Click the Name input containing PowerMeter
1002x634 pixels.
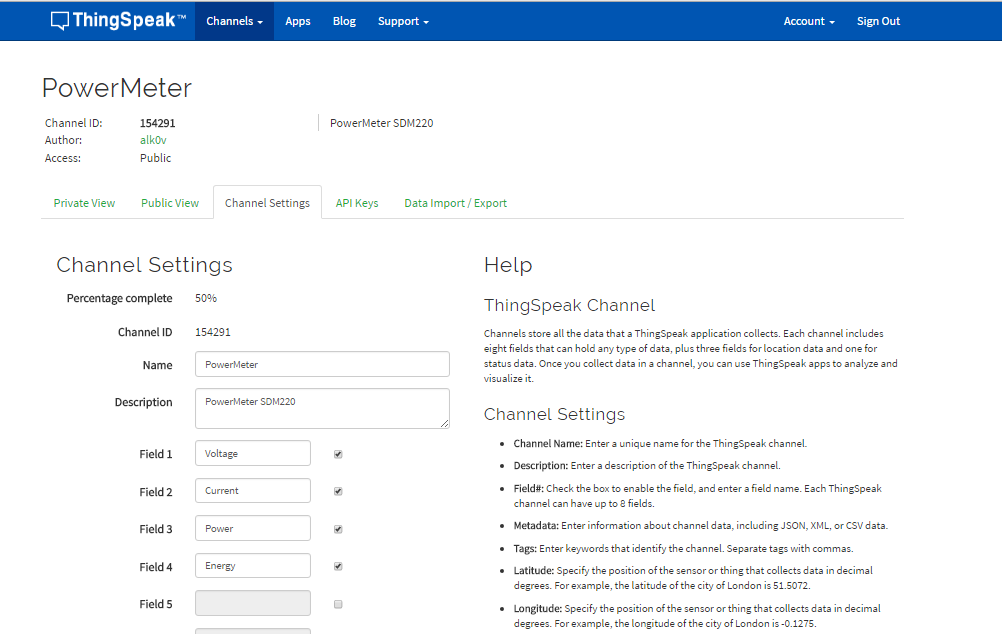tap(322, 364)
